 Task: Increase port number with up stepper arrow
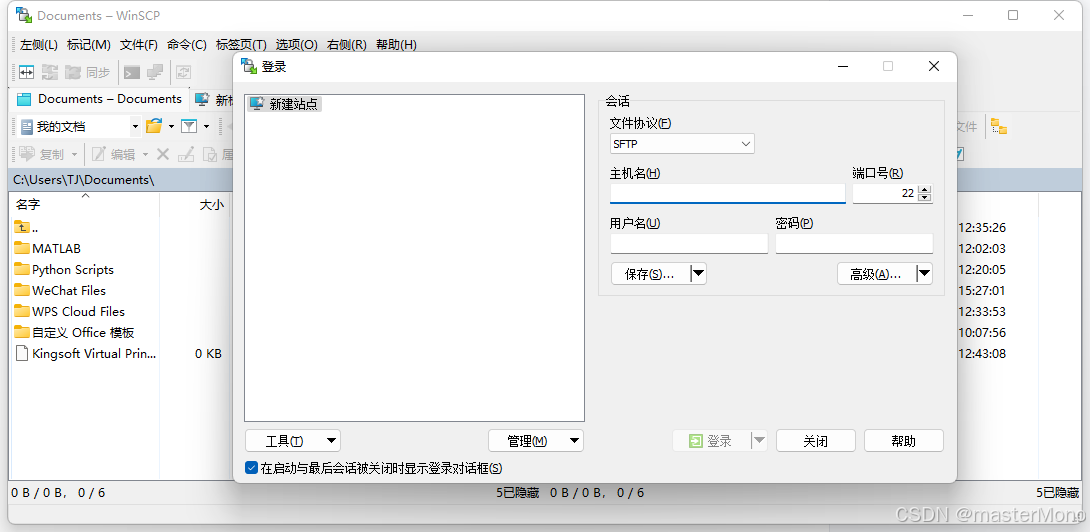[925, 188]
